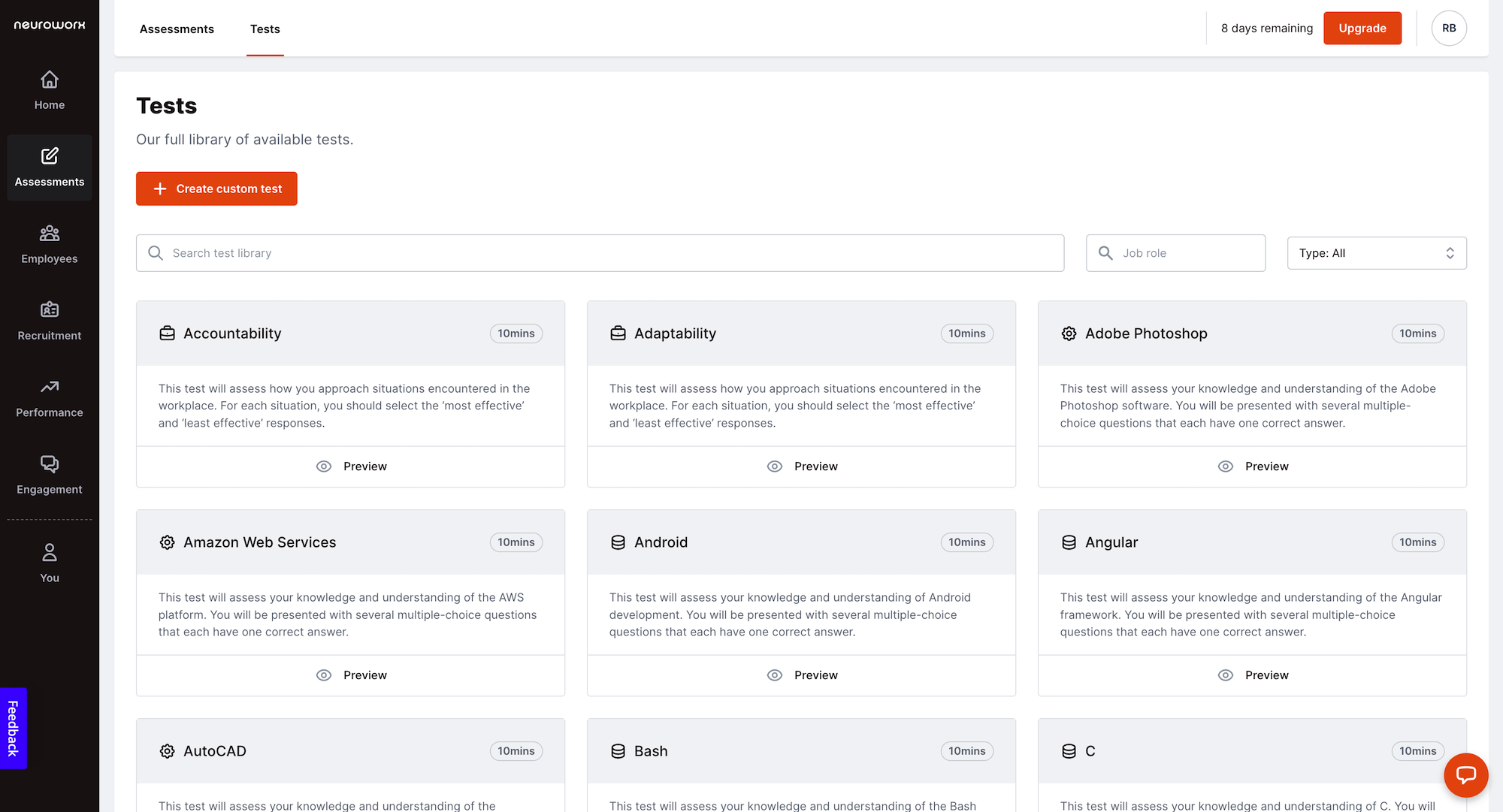Screen dimensions: 1503x812
Task: Click the 8 days remaining text
Action: 1267,28
